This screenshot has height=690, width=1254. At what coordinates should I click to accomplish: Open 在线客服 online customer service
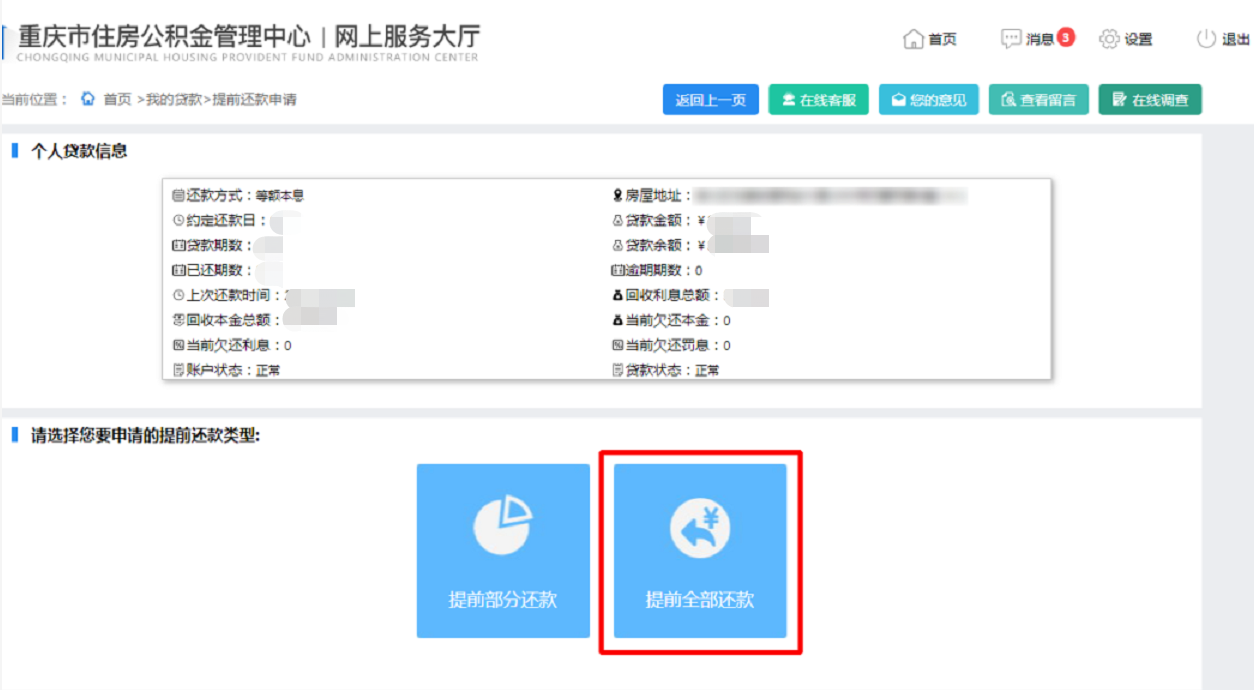point(818,100)
